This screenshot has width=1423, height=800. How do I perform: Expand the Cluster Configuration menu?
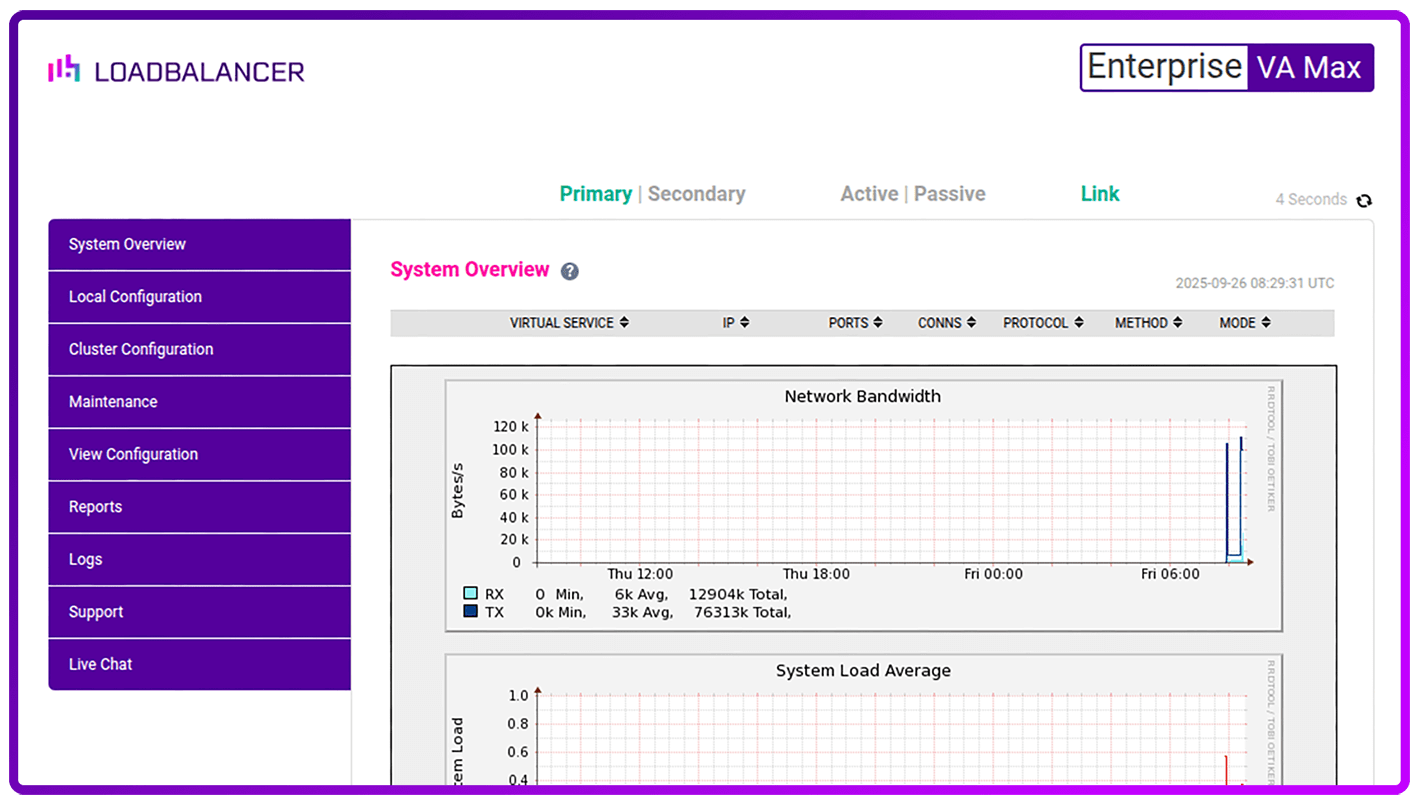(141, 349)
